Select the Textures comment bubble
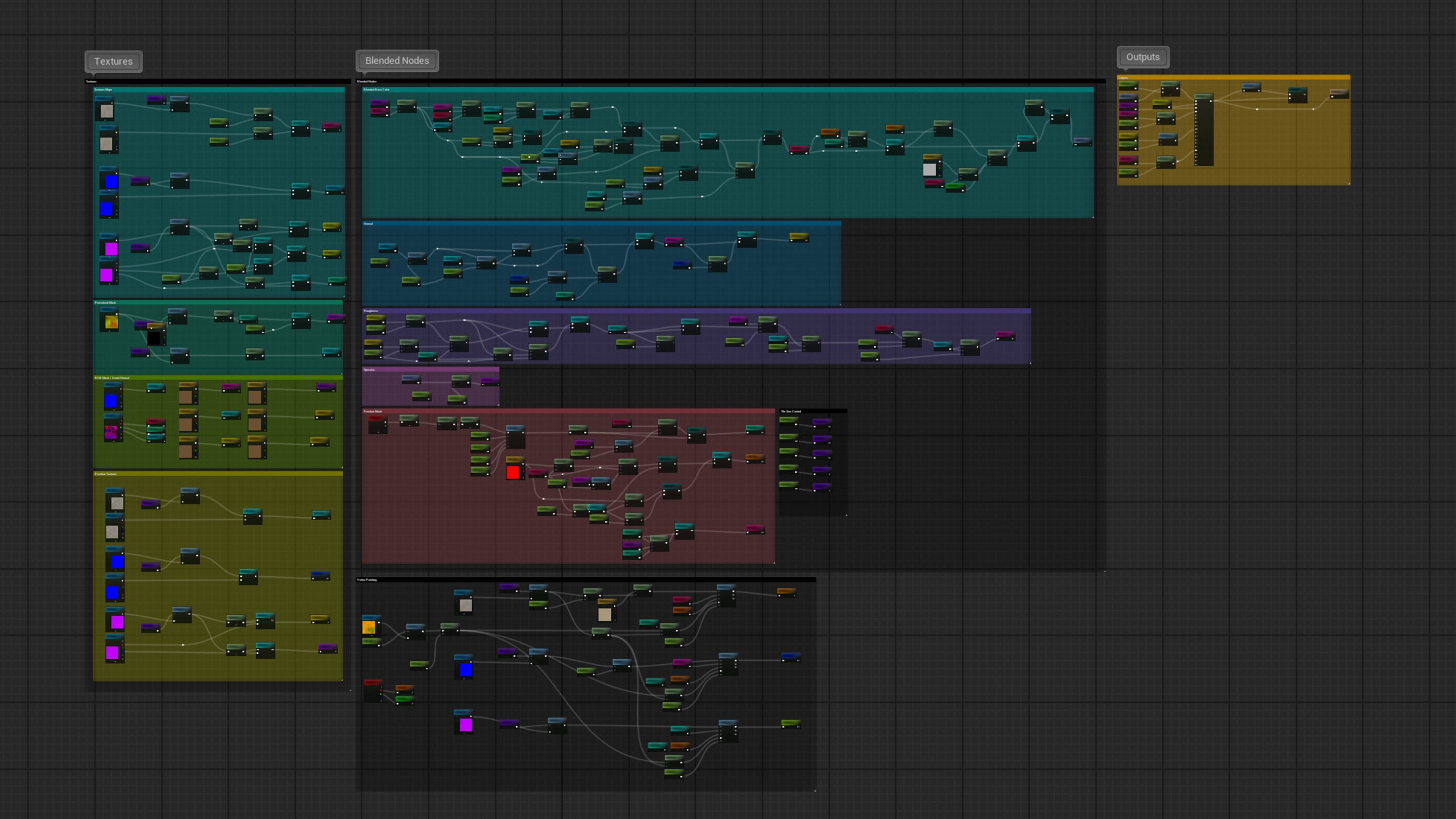Screen dimensions: 1456x819 (x=113, y=61)
